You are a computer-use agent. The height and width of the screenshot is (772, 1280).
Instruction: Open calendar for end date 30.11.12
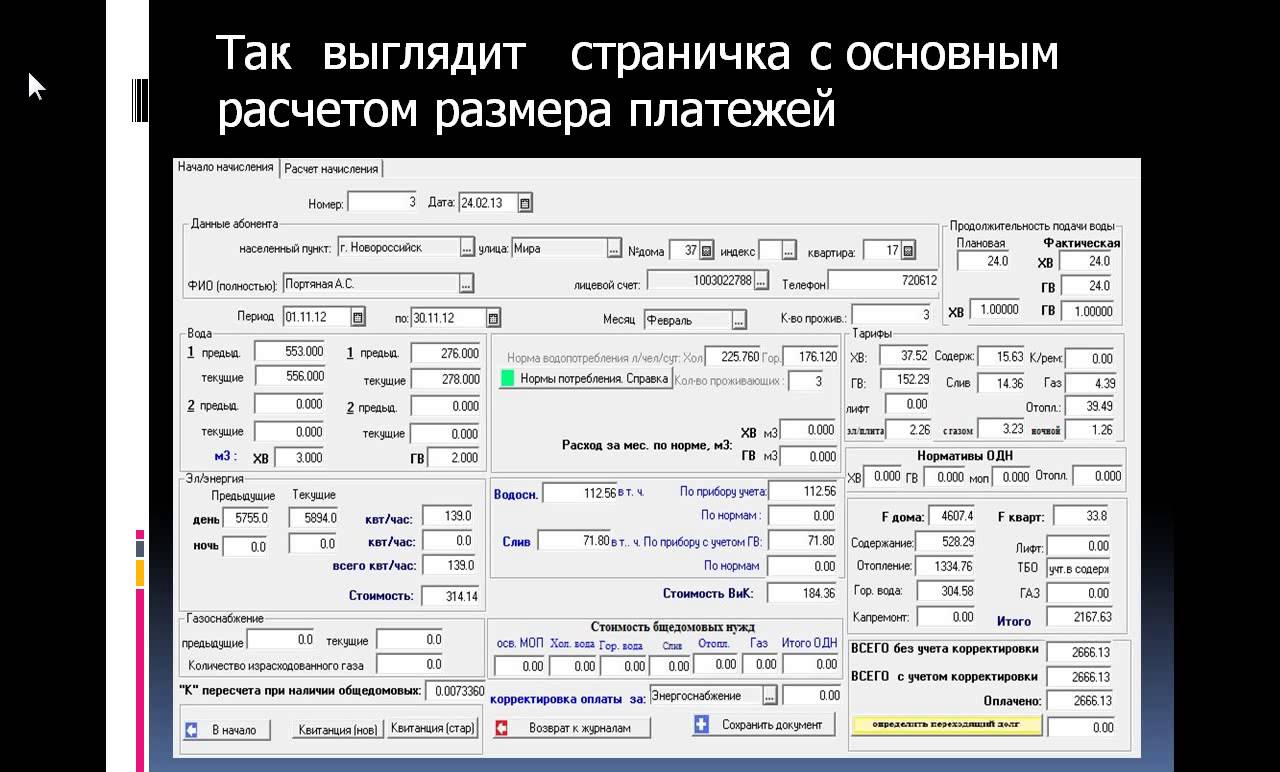(493, 318)
